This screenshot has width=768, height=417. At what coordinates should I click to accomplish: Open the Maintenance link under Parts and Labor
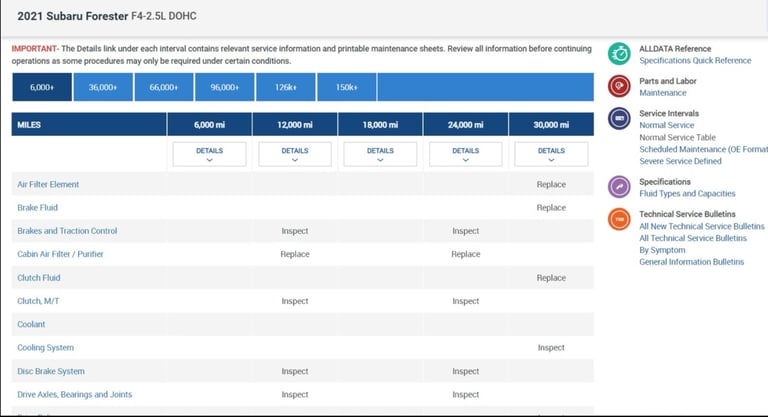[663, 93]
